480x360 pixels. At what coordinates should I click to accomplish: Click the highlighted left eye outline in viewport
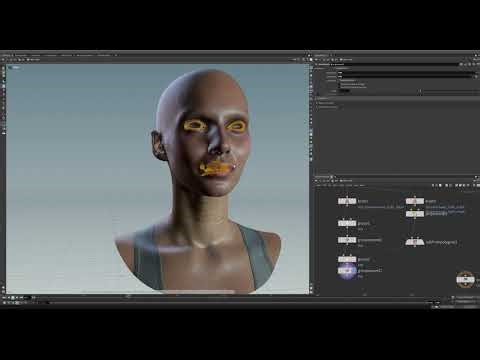coord(195,125)
